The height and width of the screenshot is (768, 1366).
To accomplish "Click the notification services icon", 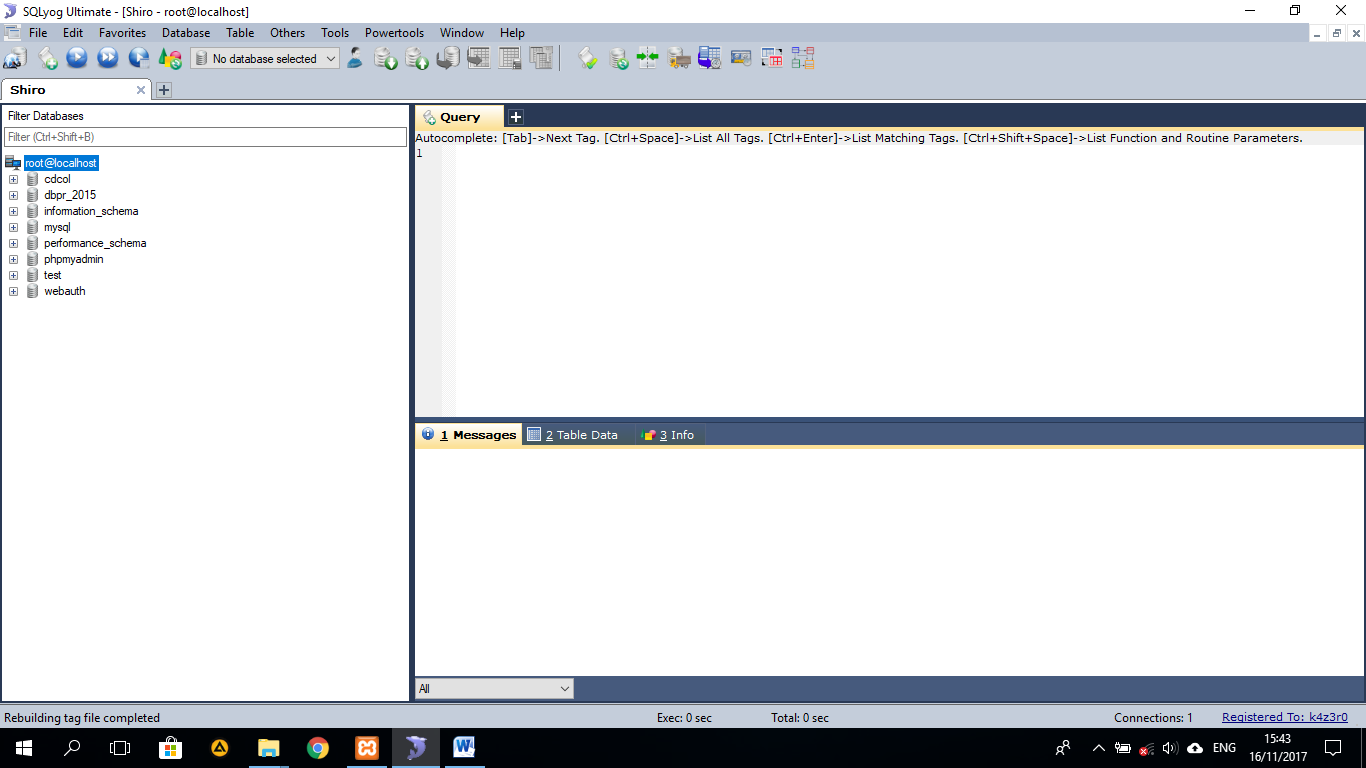I will (741, 58).
